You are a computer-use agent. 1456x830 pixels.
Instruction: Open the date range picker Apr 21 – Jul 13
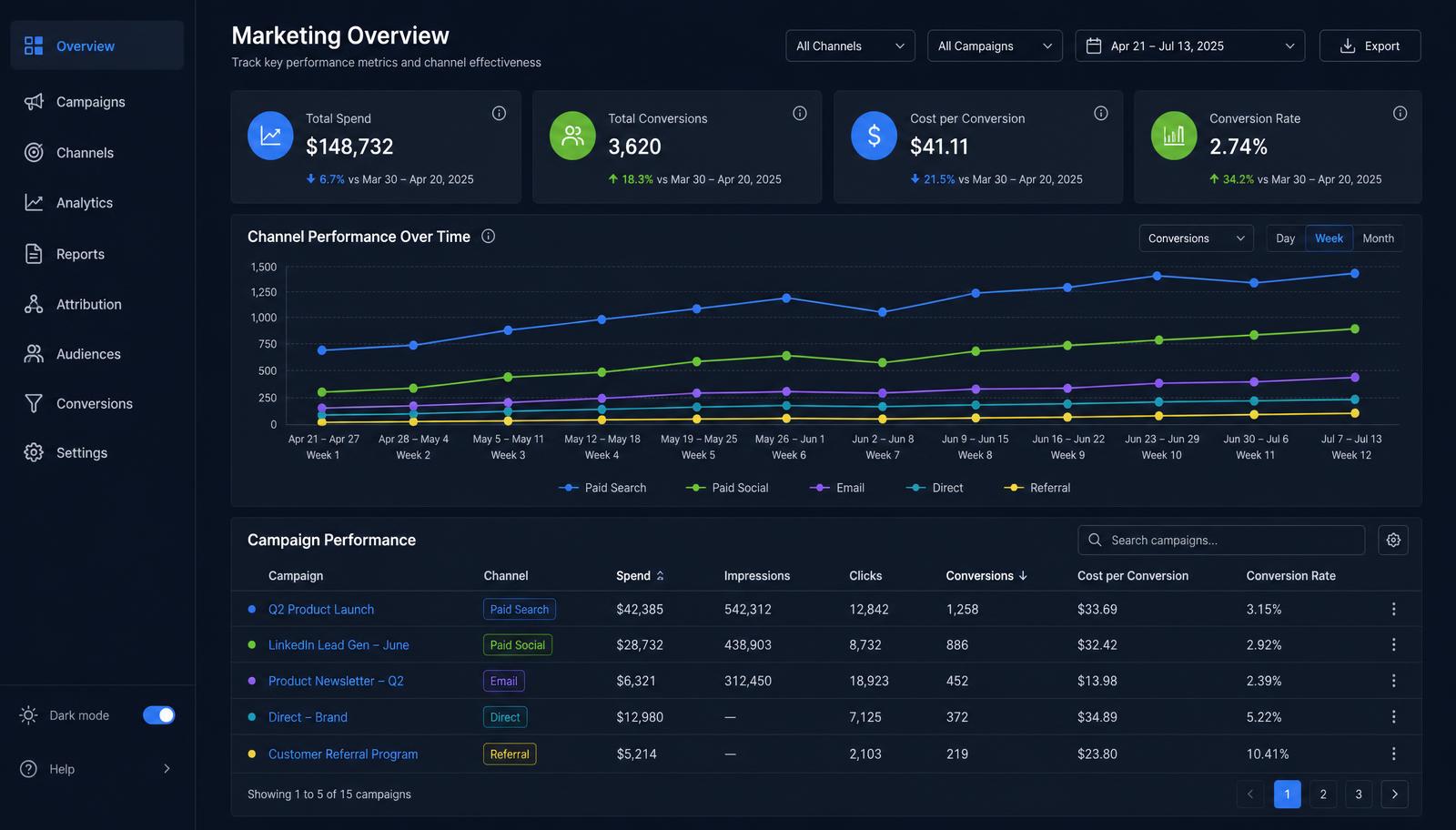coord(1190,46)
